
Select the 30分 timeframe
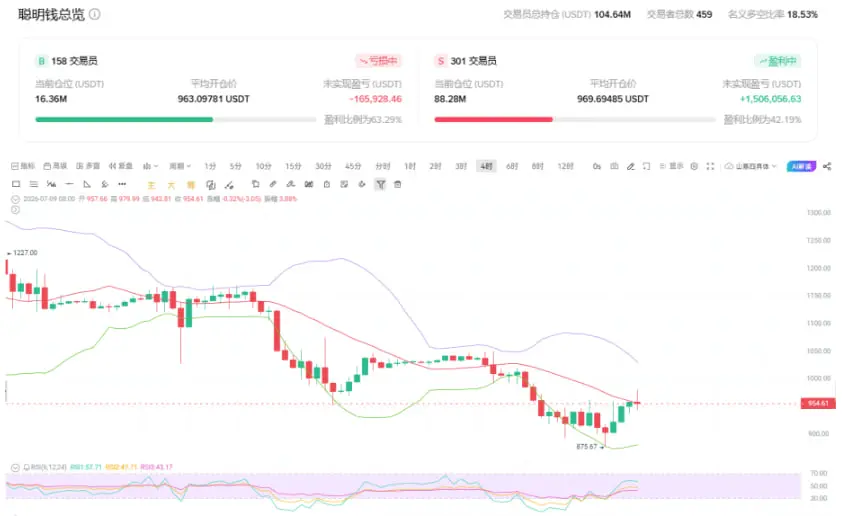click(x=323, y=166)
